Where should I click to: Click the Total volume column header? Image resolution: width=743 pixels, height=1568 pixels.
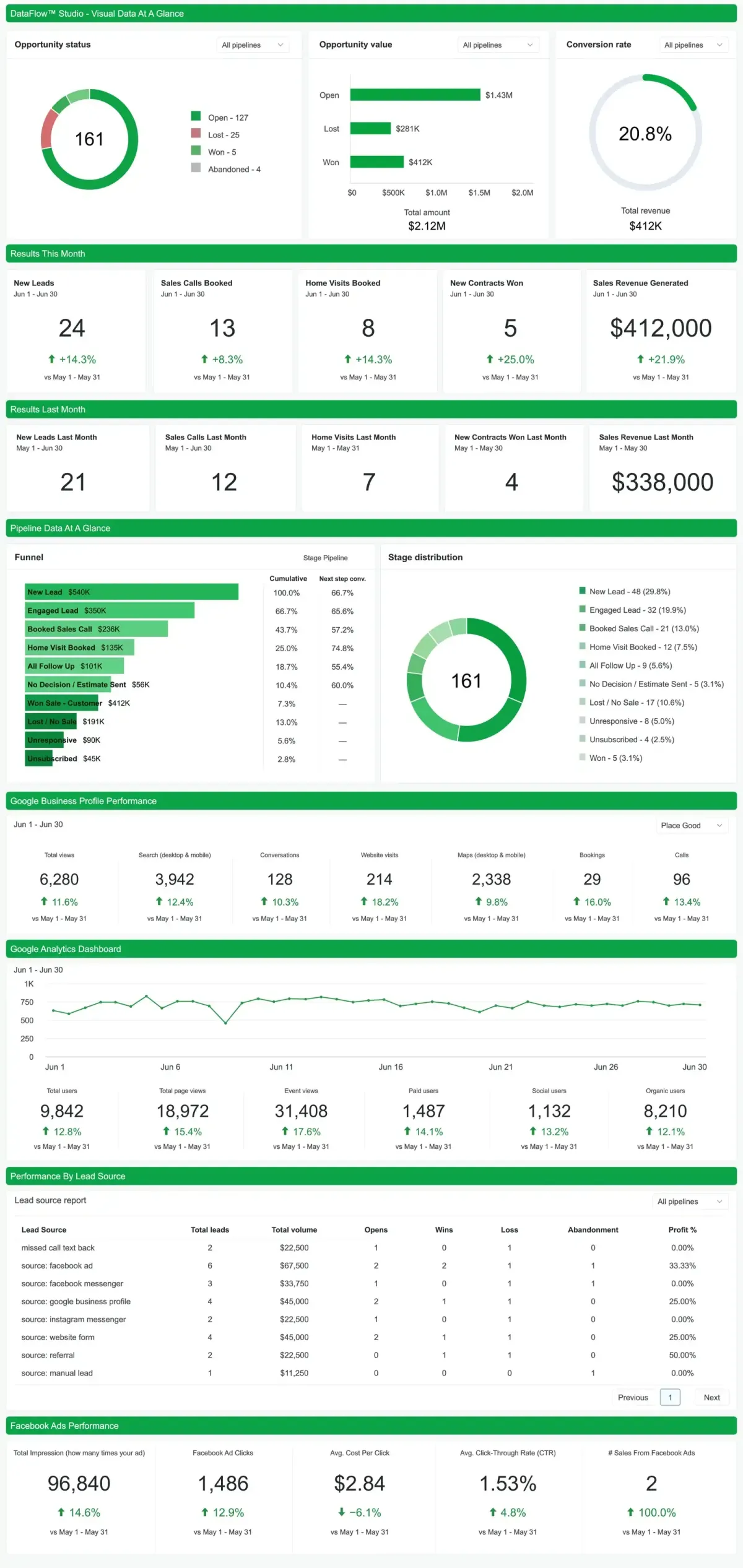coord(294,1230)
